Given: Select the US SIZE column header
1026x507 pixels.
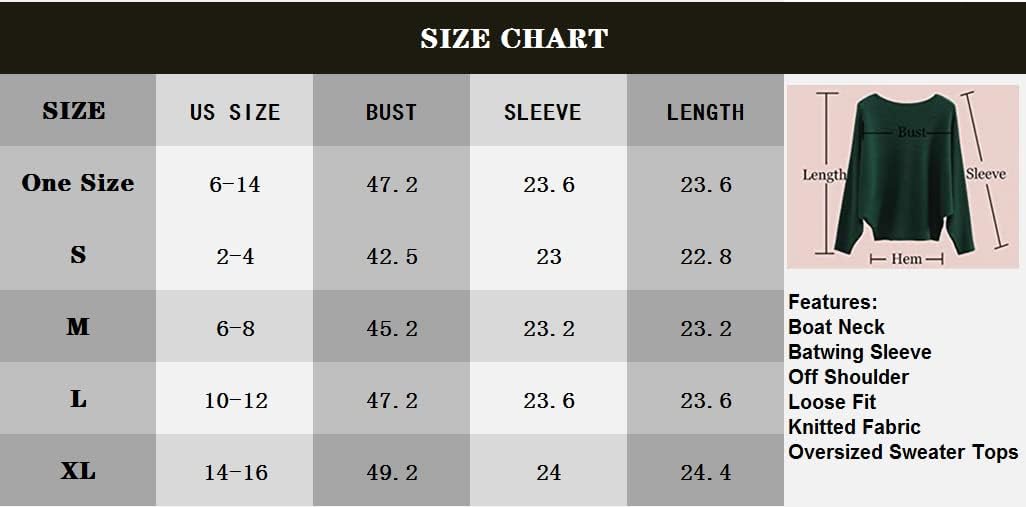Looking at the screenshot, I should (235, 112).
